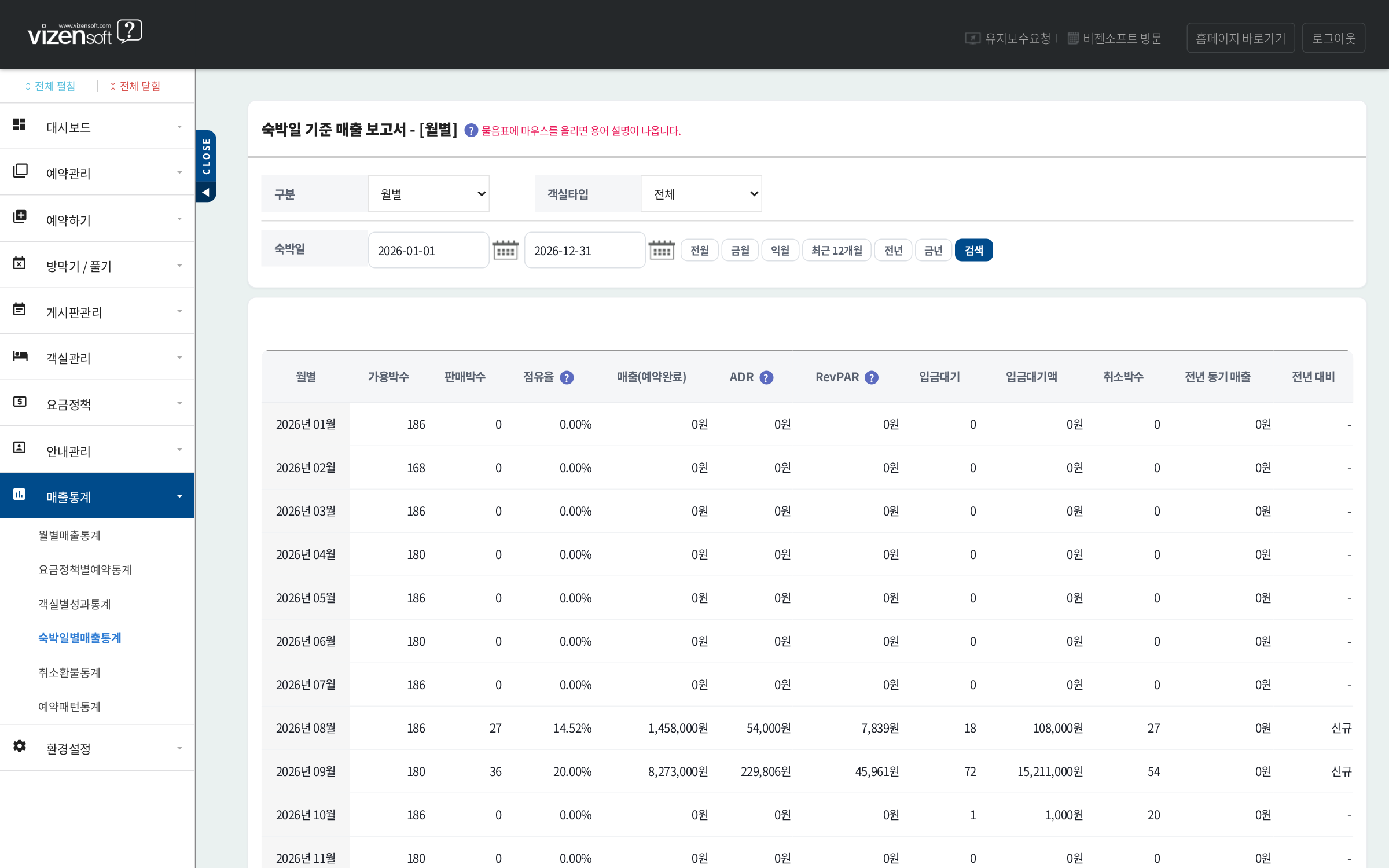Click 유지보수요청 link
1389x868 pixels.
[x=1008, y=38]
